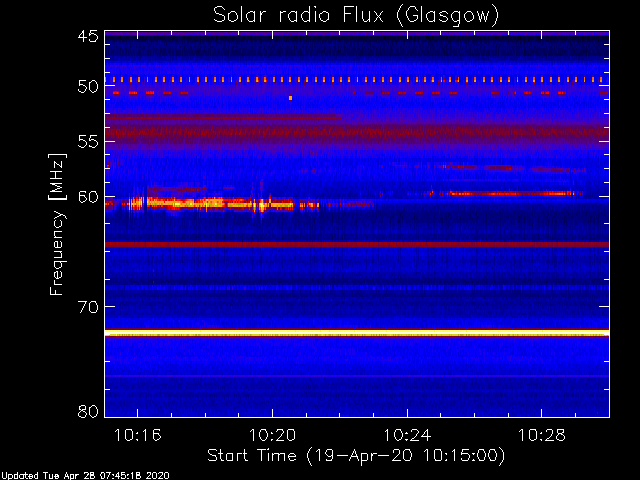The image size is (640, 480).
Task: Click the 10:16 time axis label
Action: click(138, 435)
